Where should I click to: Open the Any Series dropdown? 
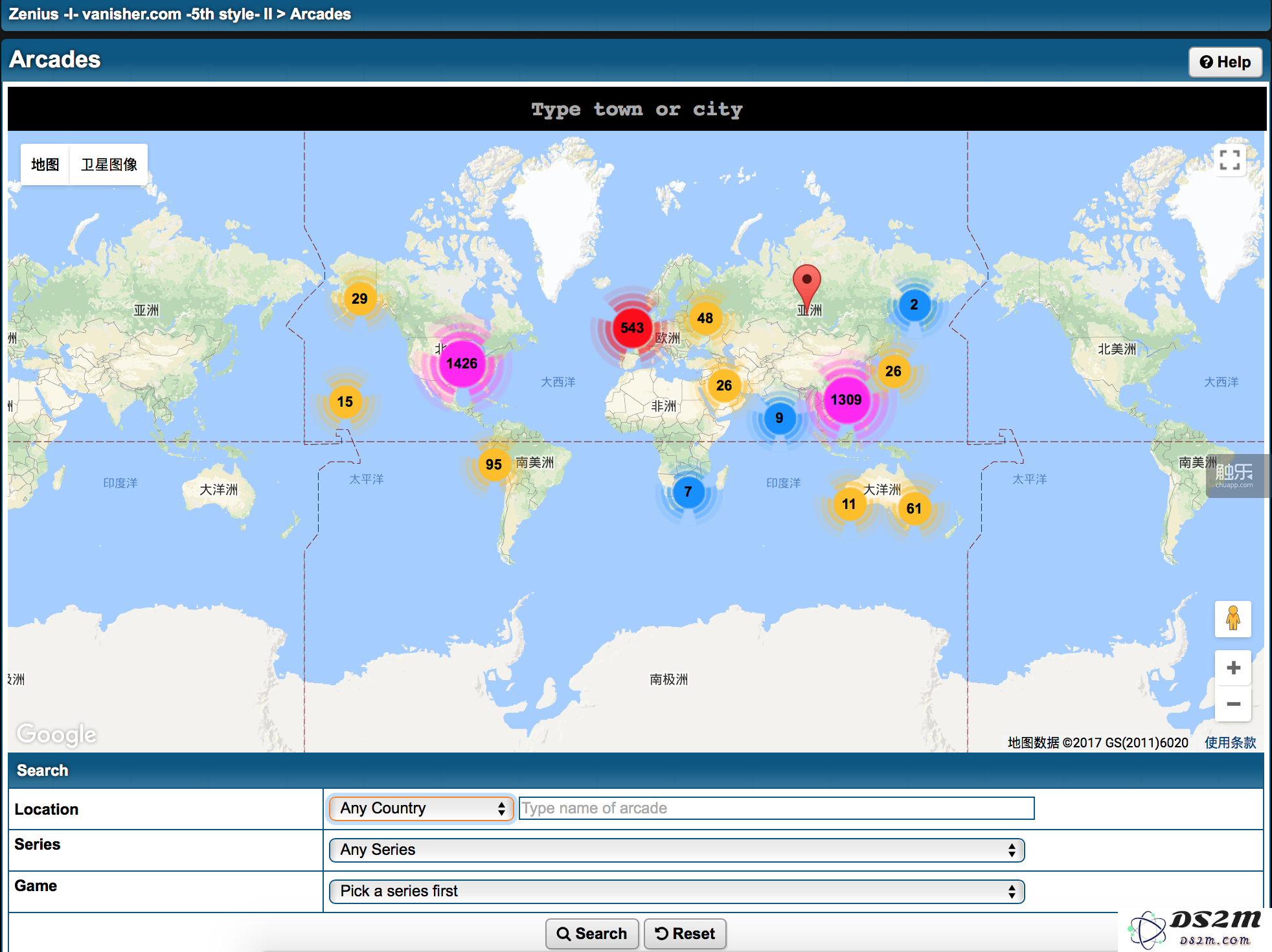click(x=677, y=850)
